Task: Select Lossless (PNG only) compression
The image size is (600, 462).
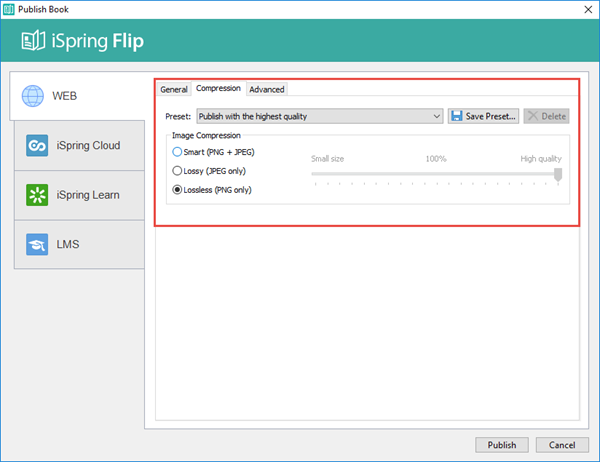Action: pyautogui.click(x=212, y=189)
